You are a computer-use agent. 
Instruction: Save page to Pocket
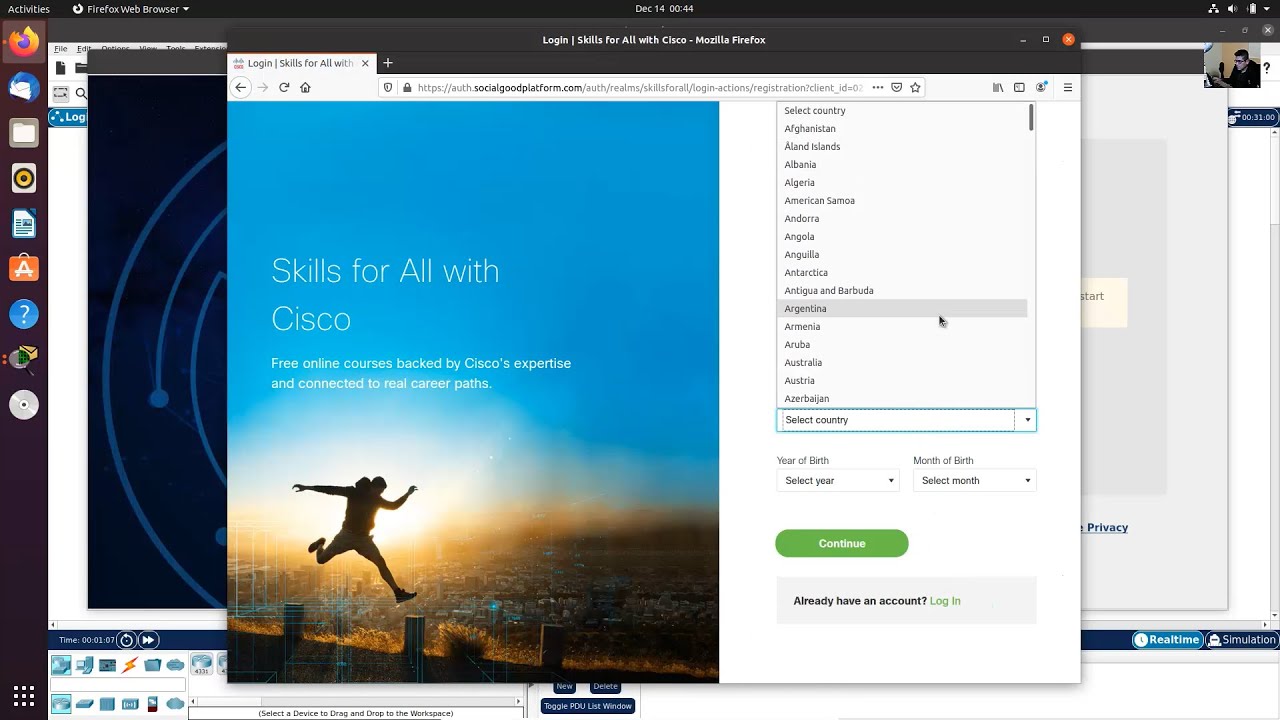pyautogui.click(x=897, y=87)
